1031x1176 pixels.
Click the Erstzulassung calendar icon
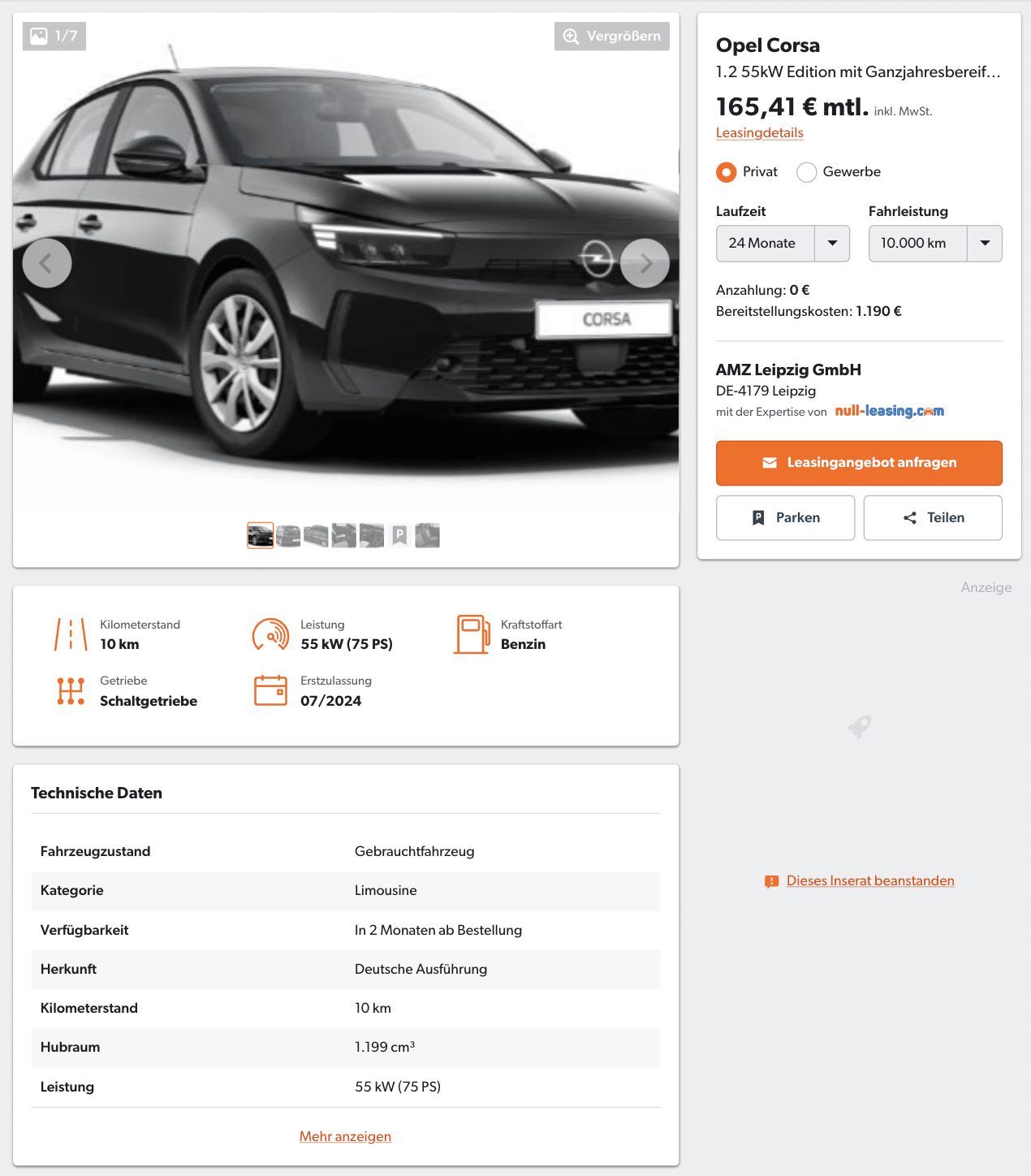[270, 690]
